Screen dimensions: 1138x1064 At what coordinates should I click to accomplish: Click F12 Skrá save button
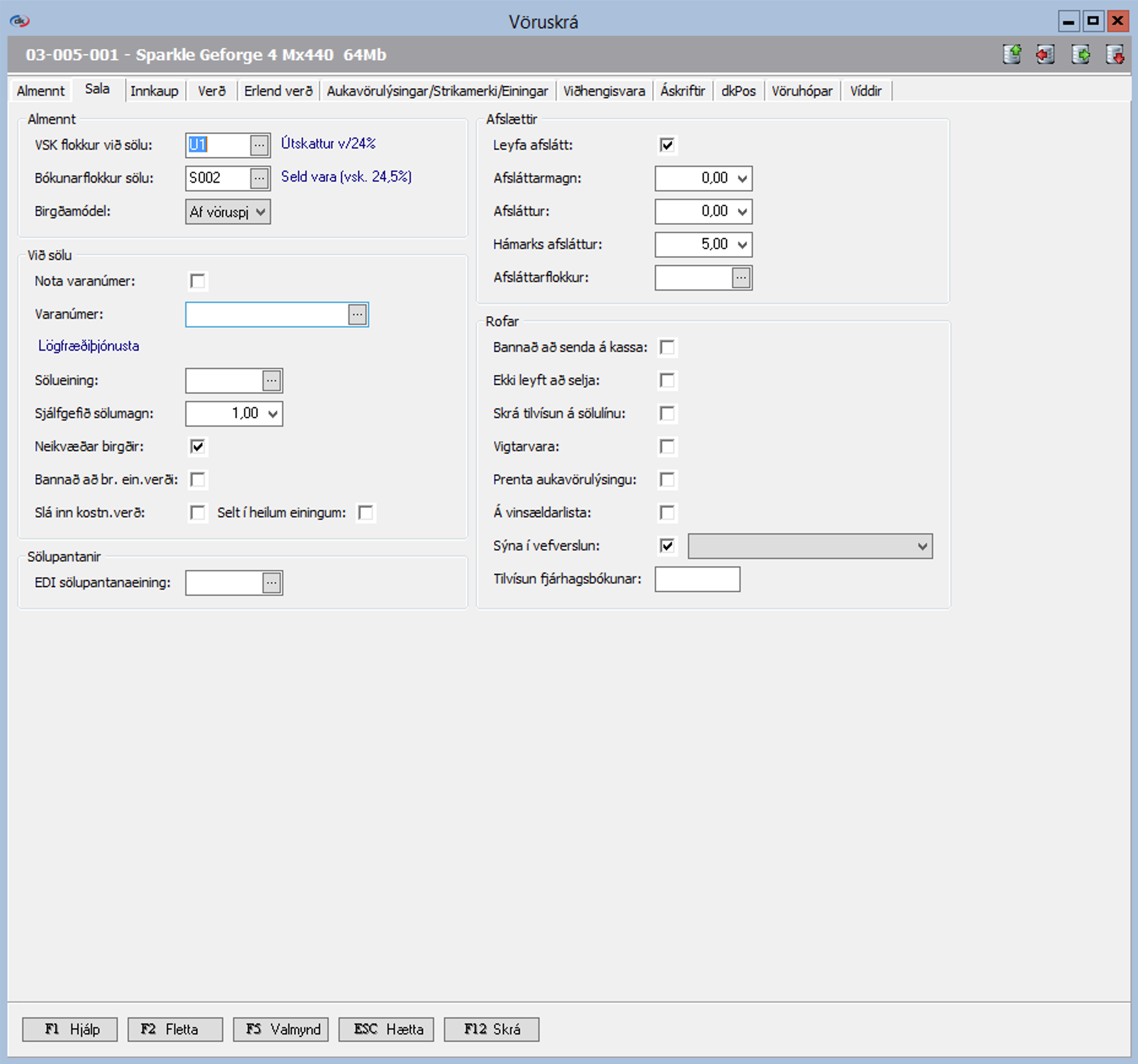coord(492,1029)
